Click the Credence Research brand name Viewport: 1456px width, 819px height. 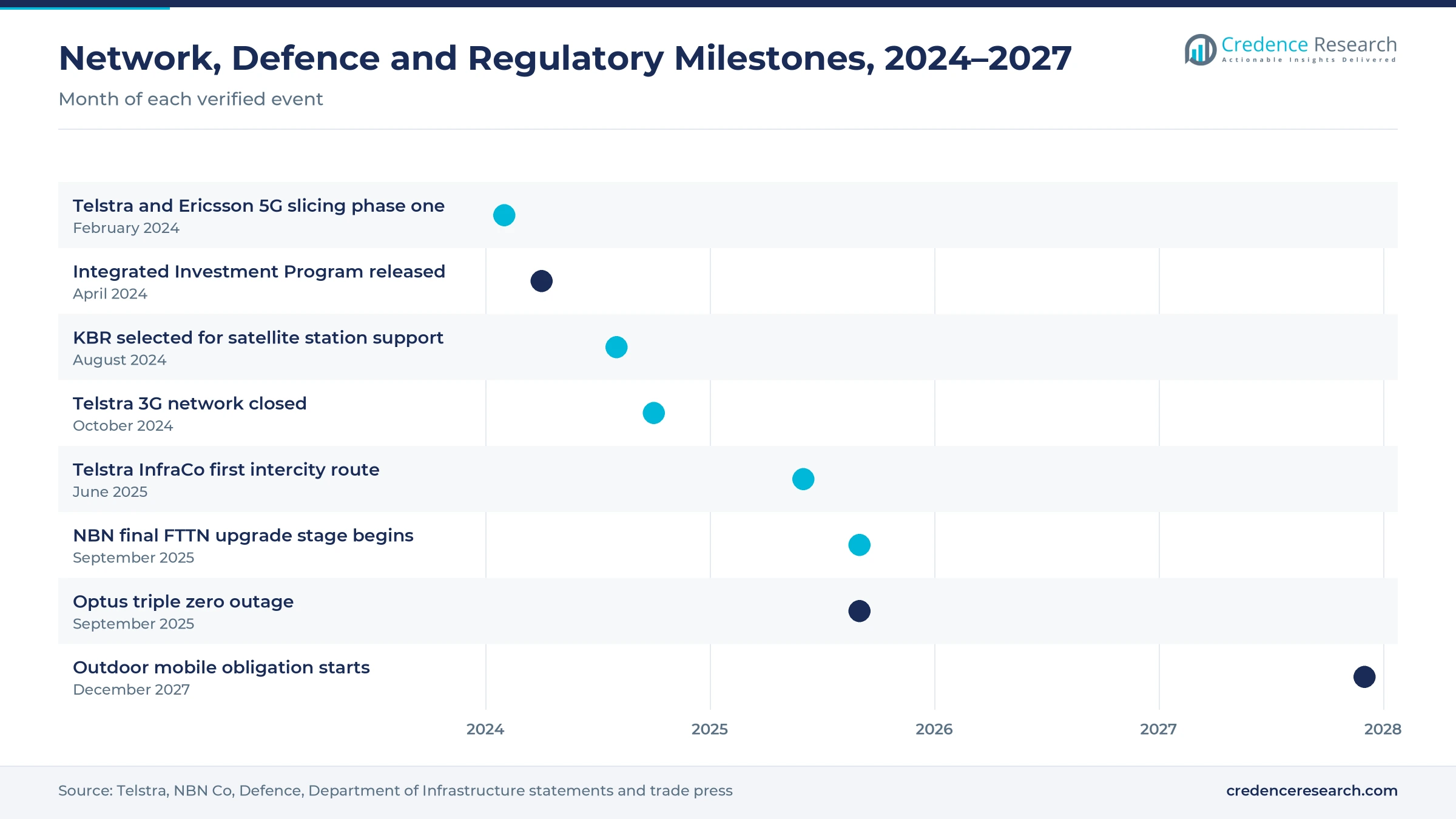pos(1309,44)
